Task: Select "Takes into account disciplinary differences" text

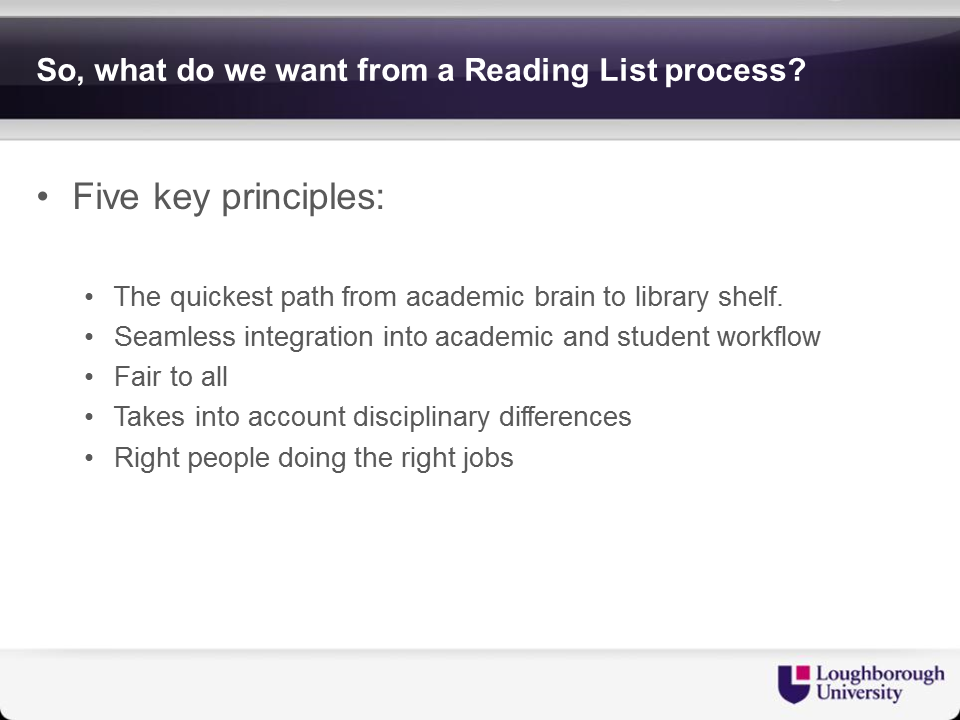Action: tap(372, 416)
